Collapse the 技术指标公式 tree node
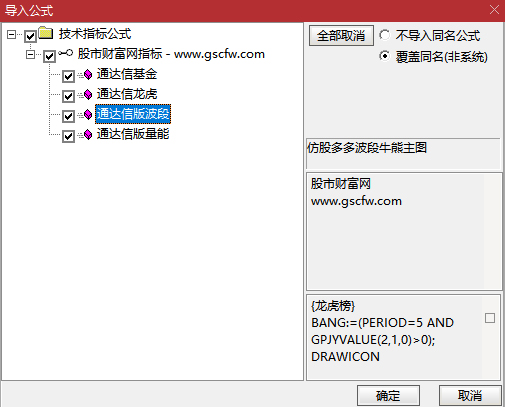The width and height of the screenshot is (505, 407). (x=11, y=34)
